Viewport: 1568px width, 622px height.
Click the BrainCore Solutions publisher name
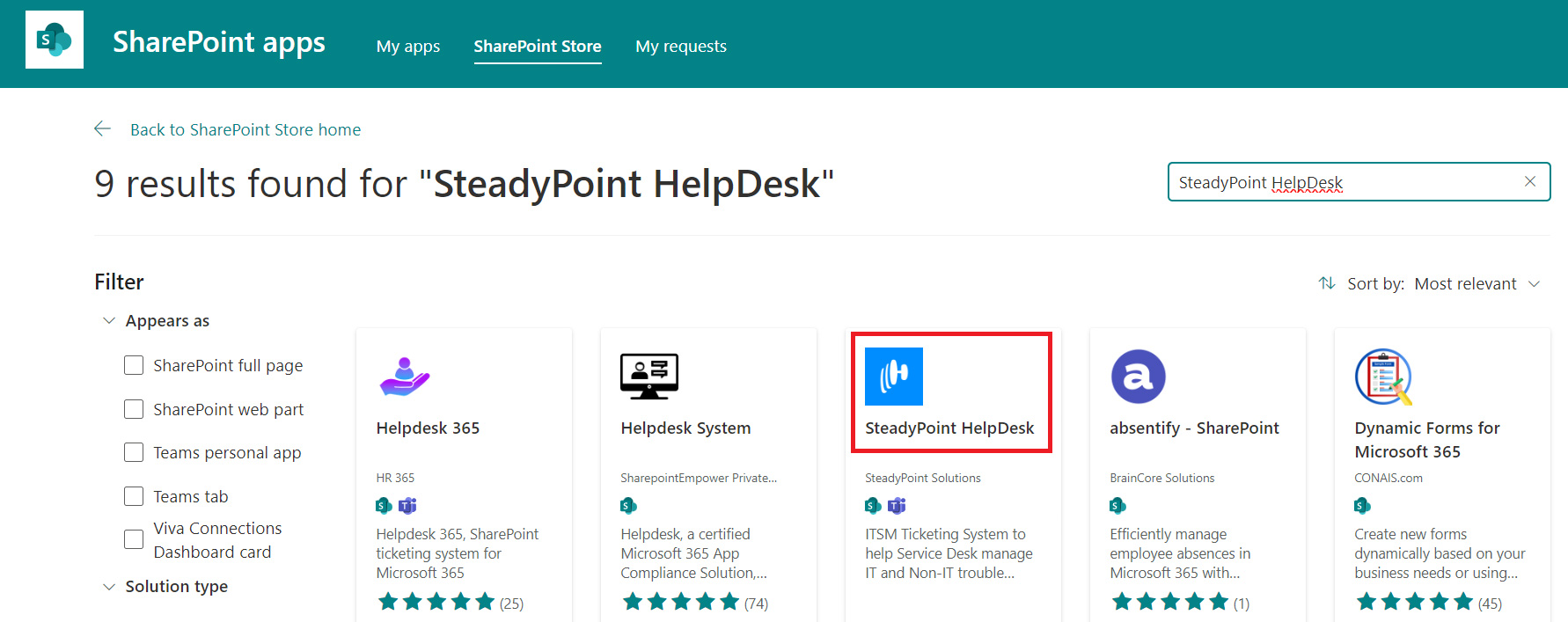pos(1162,478)
